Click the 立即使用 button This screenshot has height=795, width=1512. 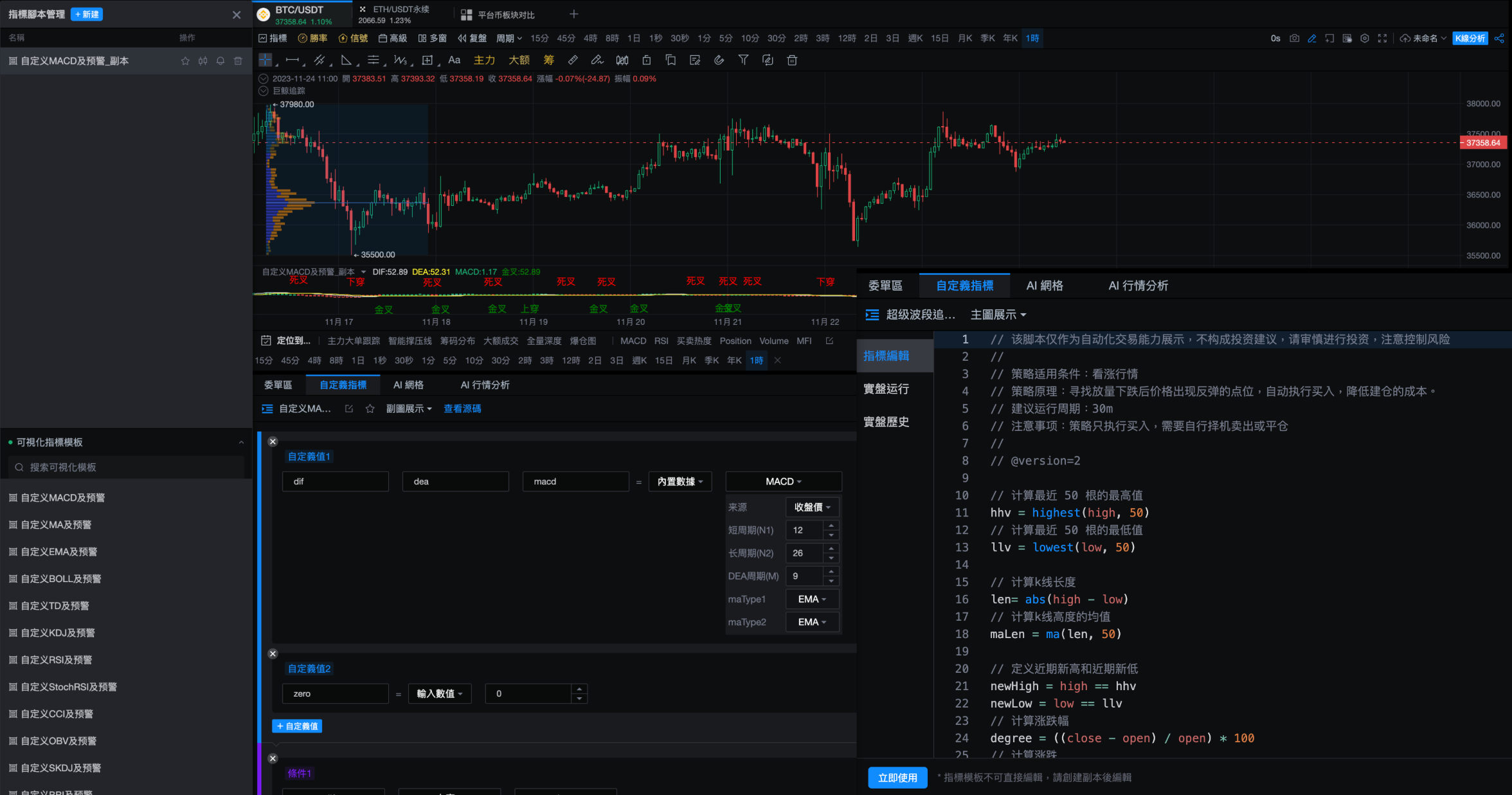(x=897, y=778)
